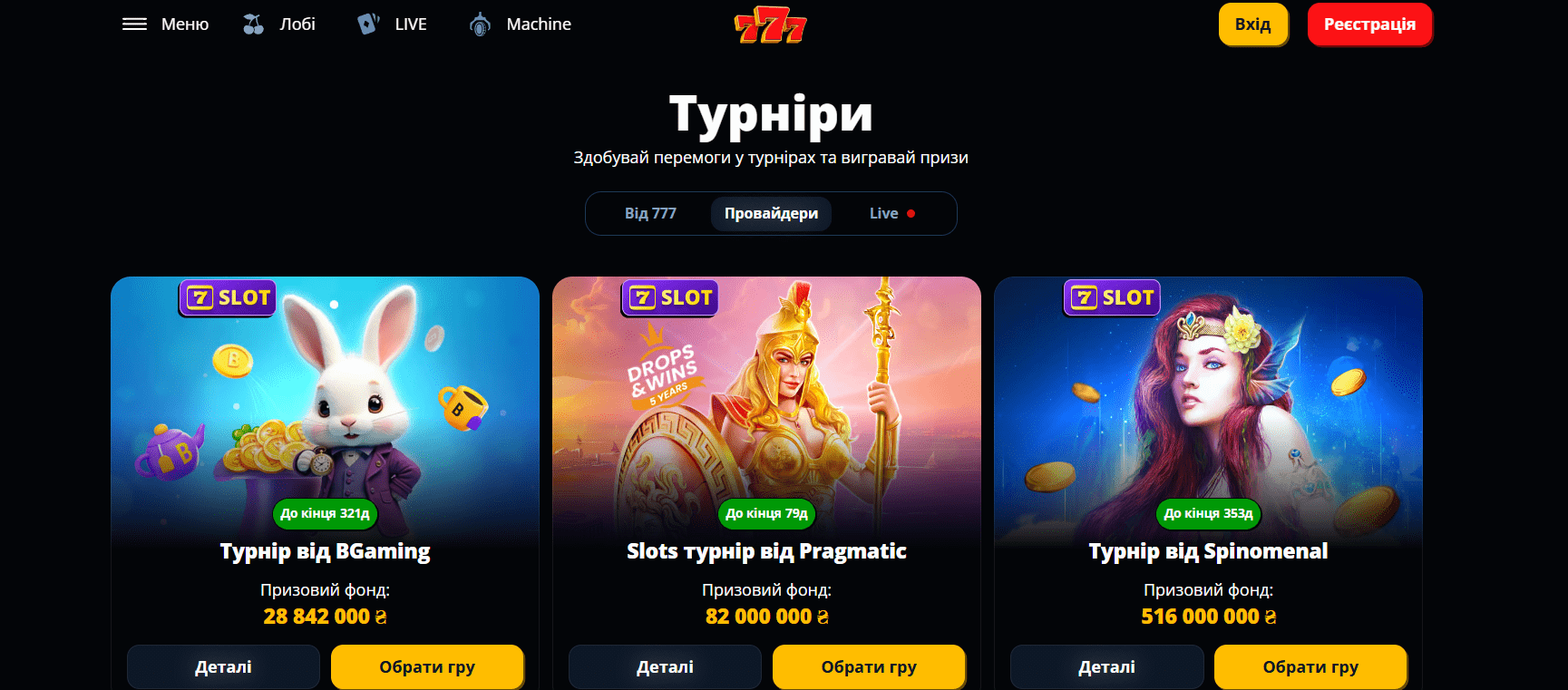Image resolution: width=1568 pixels, height=690 pixels.
Task: Click SLOT badge on BGaming card
Action: 228,297
